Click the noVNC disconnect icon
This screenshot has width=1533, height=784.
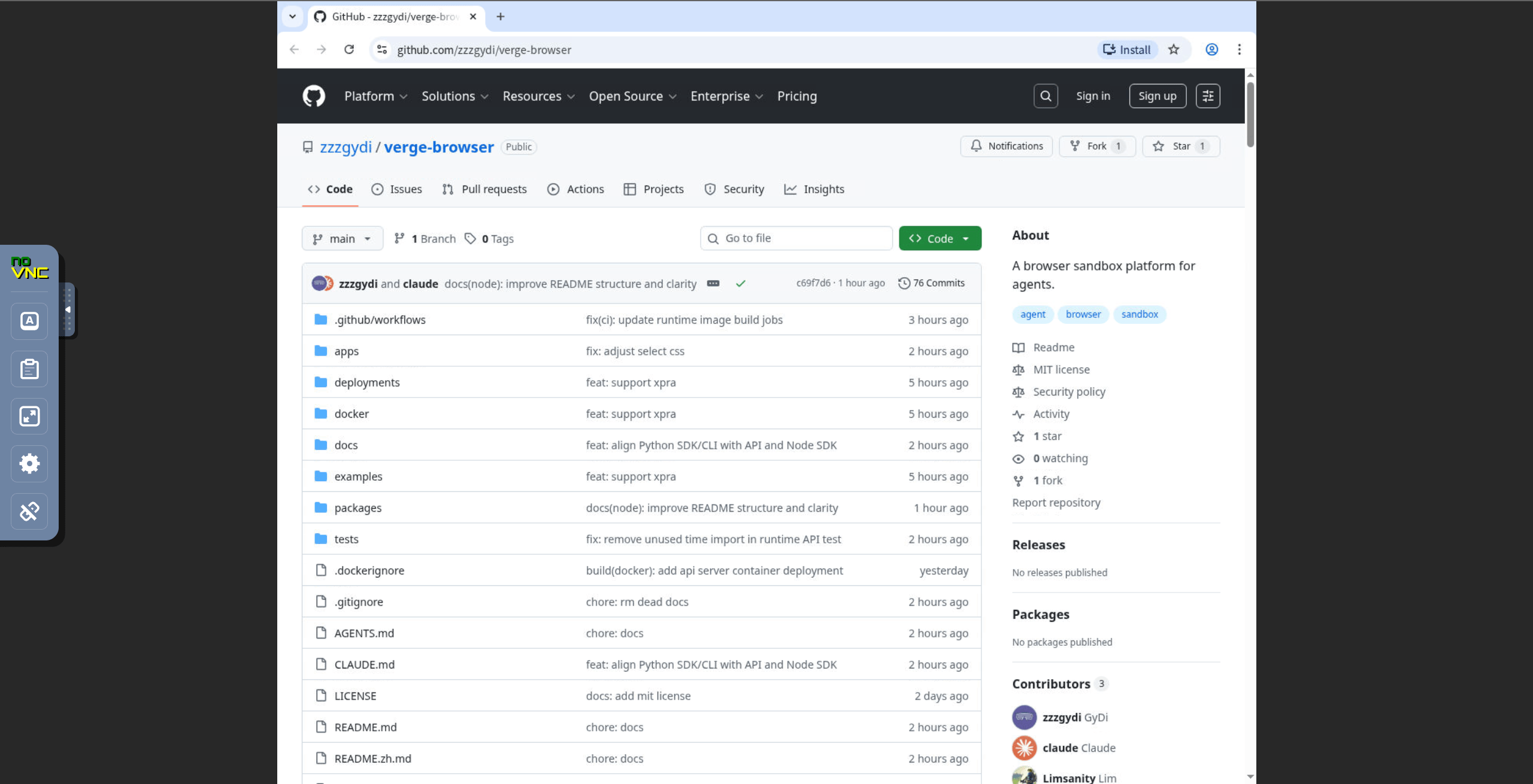pos(29,511)
